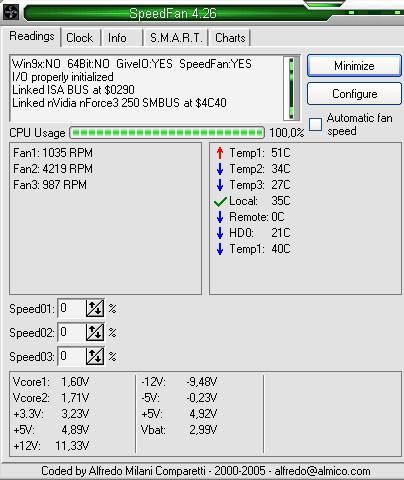Click the log box vertical scrollbar

291,88
